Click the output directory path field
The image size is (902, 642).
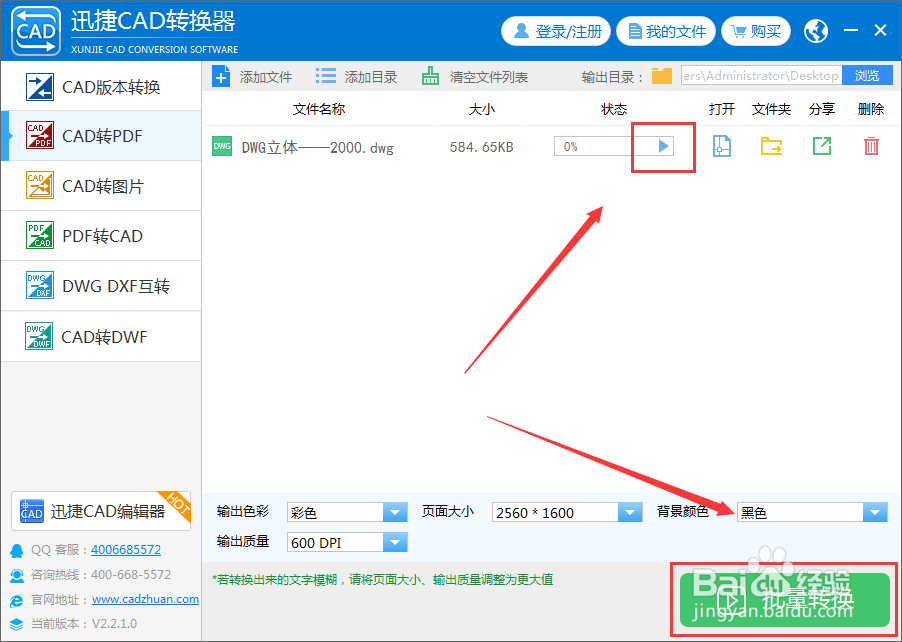[757, 75]
